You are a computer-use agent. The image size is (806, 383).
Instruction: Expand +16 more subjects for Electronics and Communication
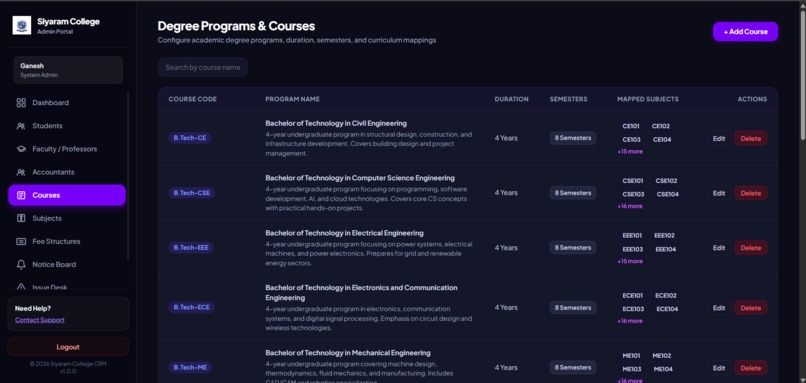(630, 321)
